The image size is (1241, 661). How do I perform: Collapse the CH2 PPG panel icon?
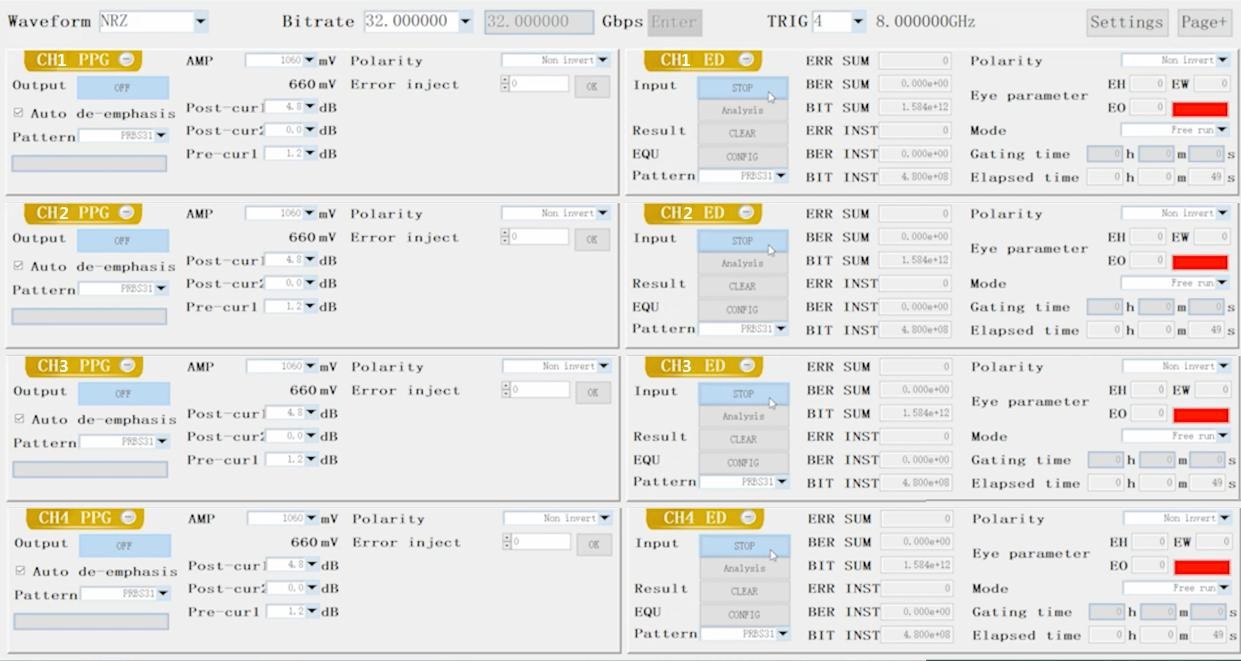tap(127, 213)
